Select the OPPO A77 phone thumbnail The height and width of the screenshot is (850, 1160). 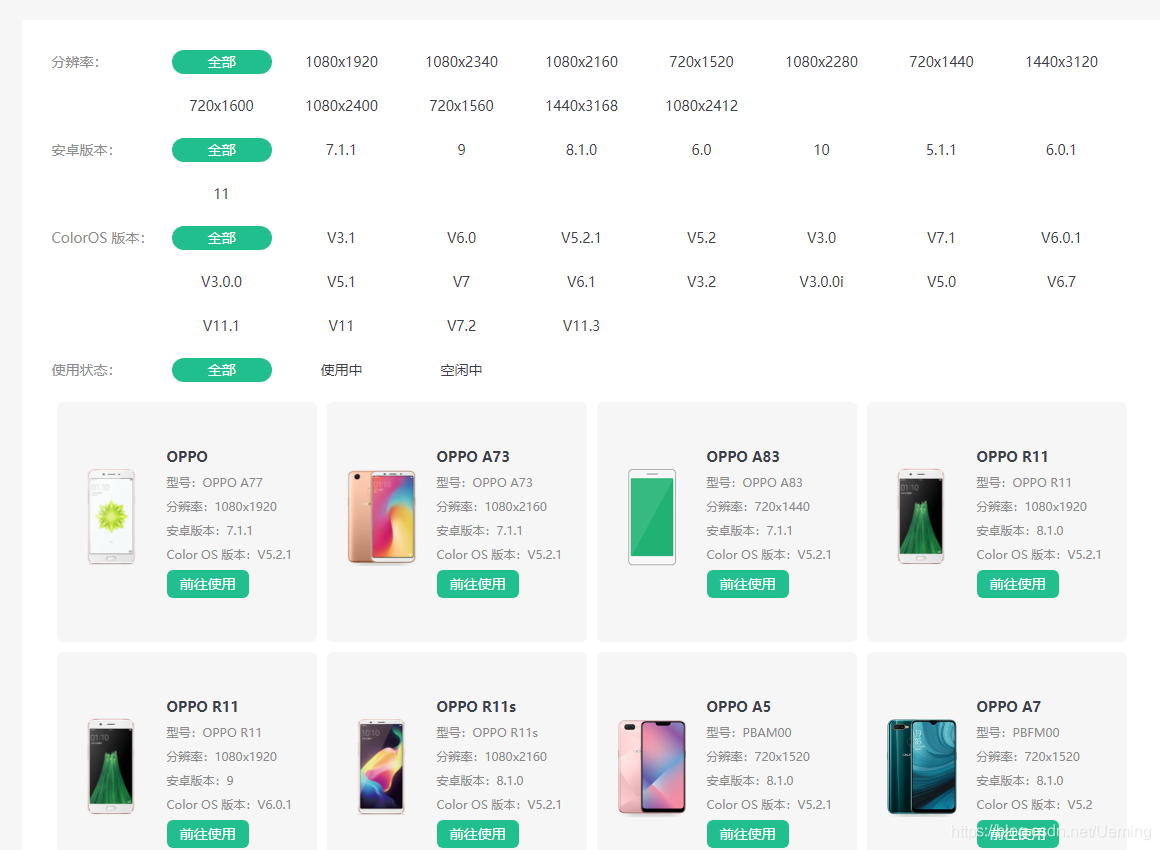pyautogui.click(x=111, y=516)
